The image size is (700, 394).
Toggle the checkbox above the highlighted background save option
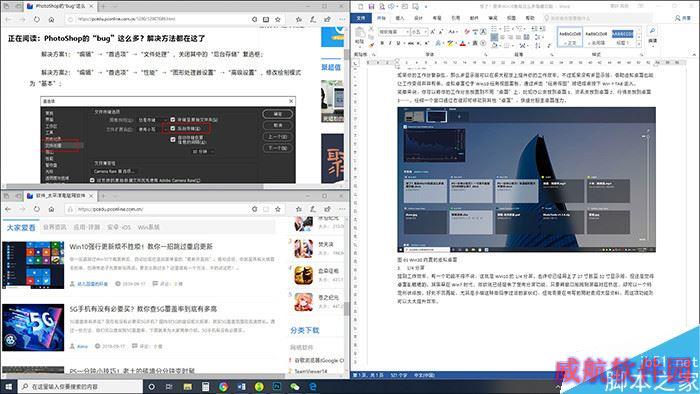[173, 120]
